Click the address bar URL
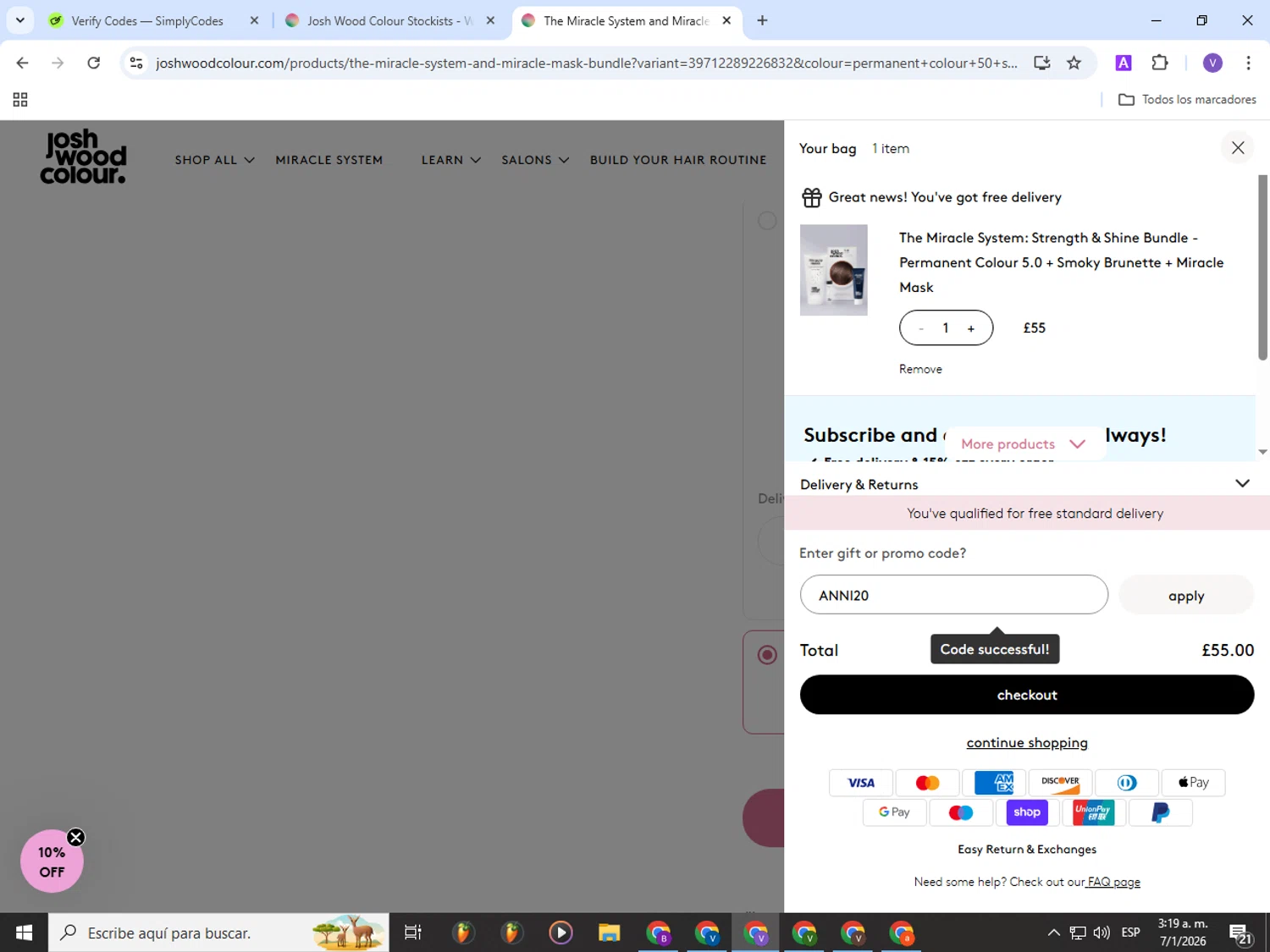This screenshot has height=952, width=1270. pyautogui.click(x=586, y=63)
